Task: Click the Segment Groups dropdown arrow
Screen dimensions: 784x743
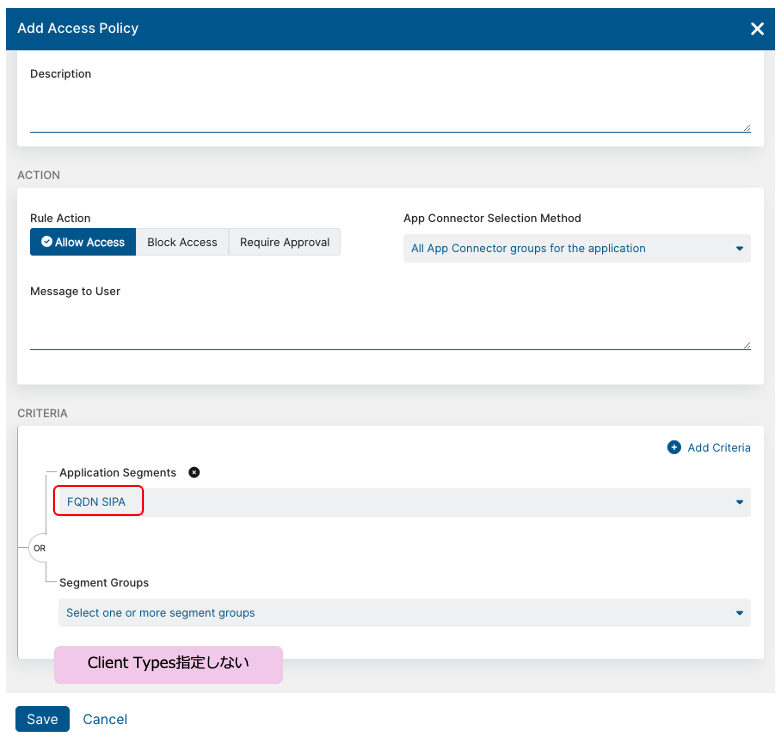Action: 740,613
